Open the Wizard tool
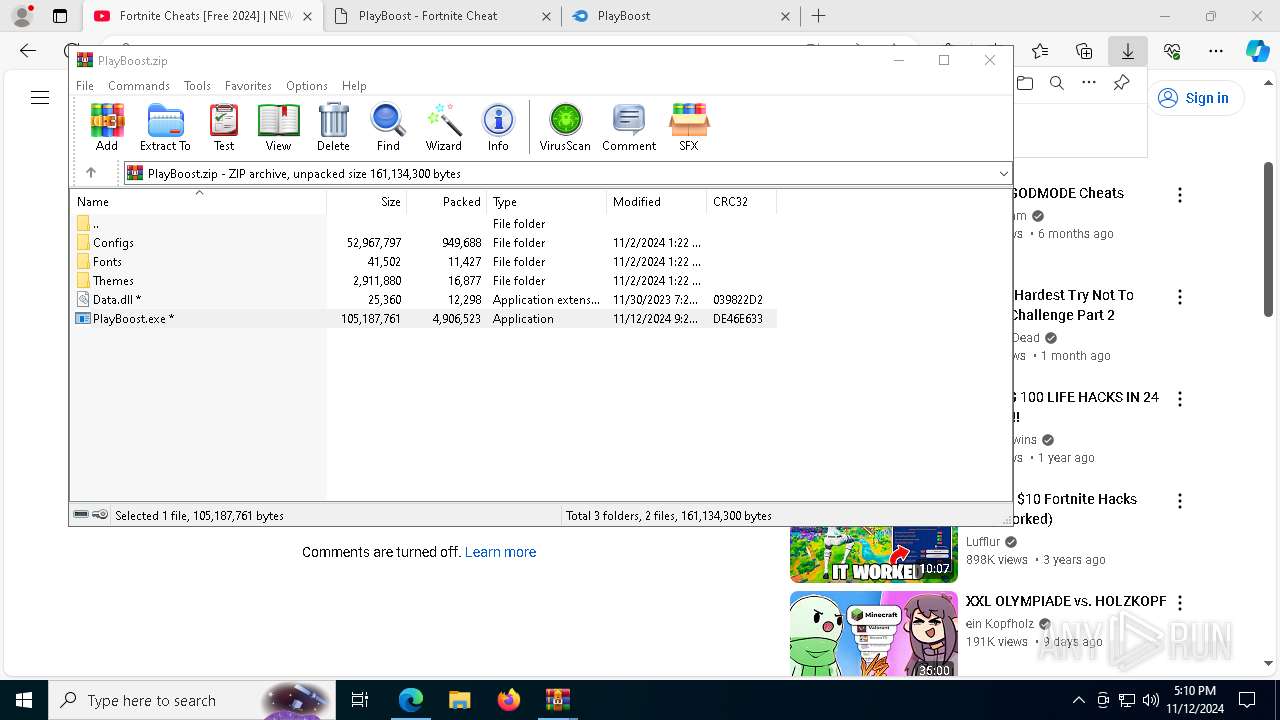 pyautogui.click(x=443, y=127)
